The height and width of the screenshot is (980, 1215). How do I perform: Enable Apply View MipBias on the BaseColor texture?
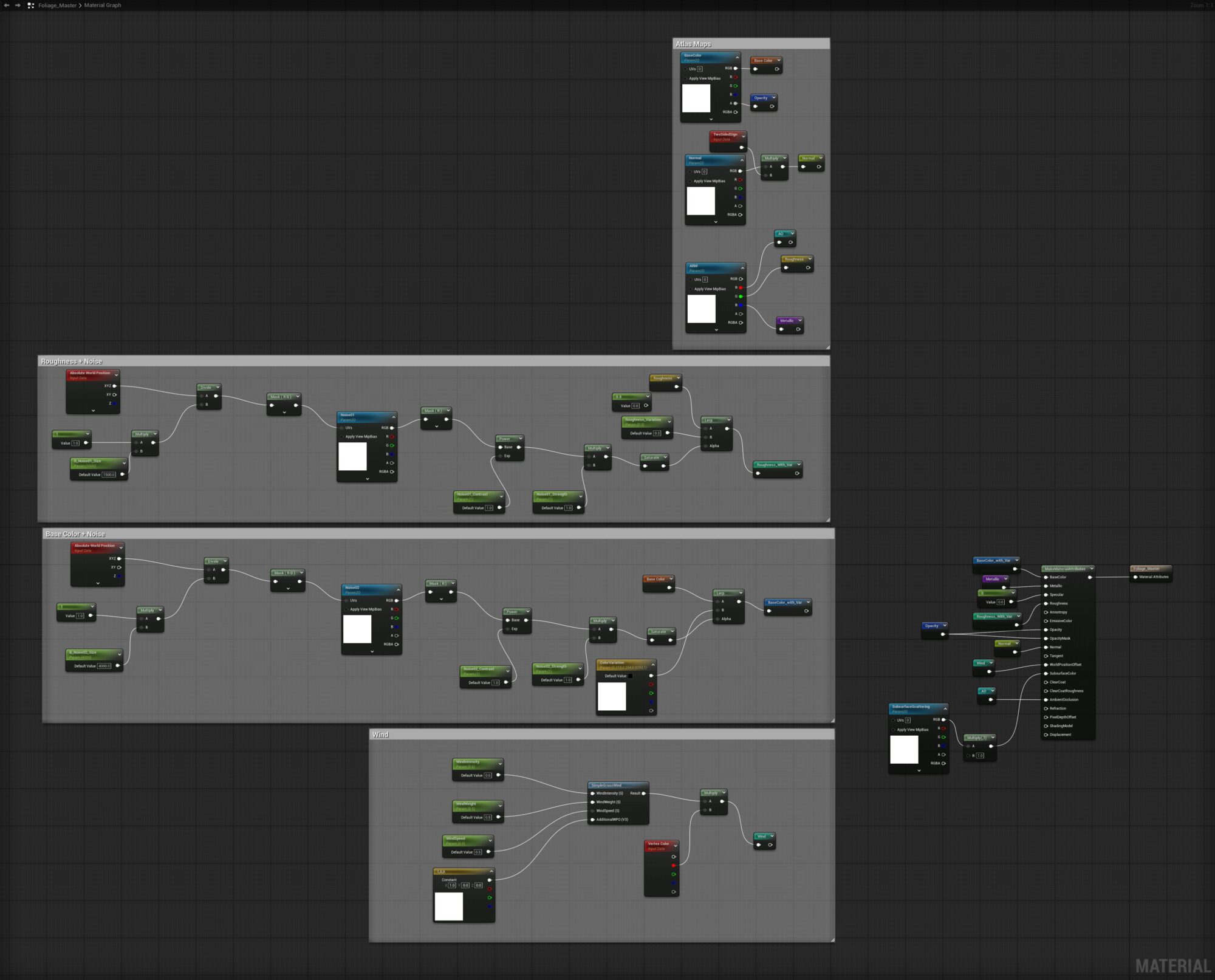685,78
